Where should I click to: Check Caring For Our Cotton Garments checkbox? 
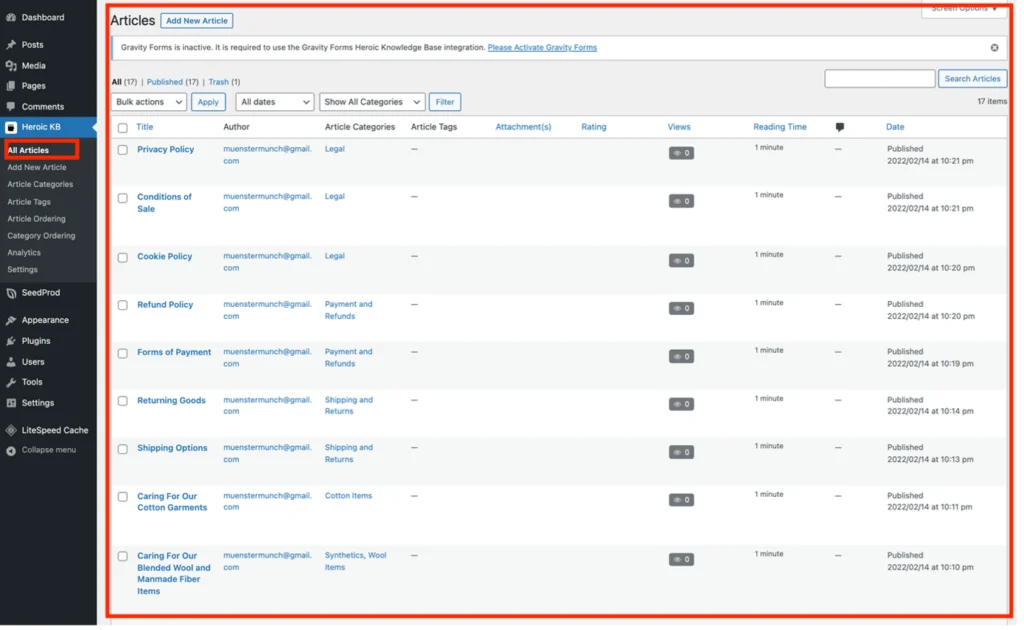123,499
